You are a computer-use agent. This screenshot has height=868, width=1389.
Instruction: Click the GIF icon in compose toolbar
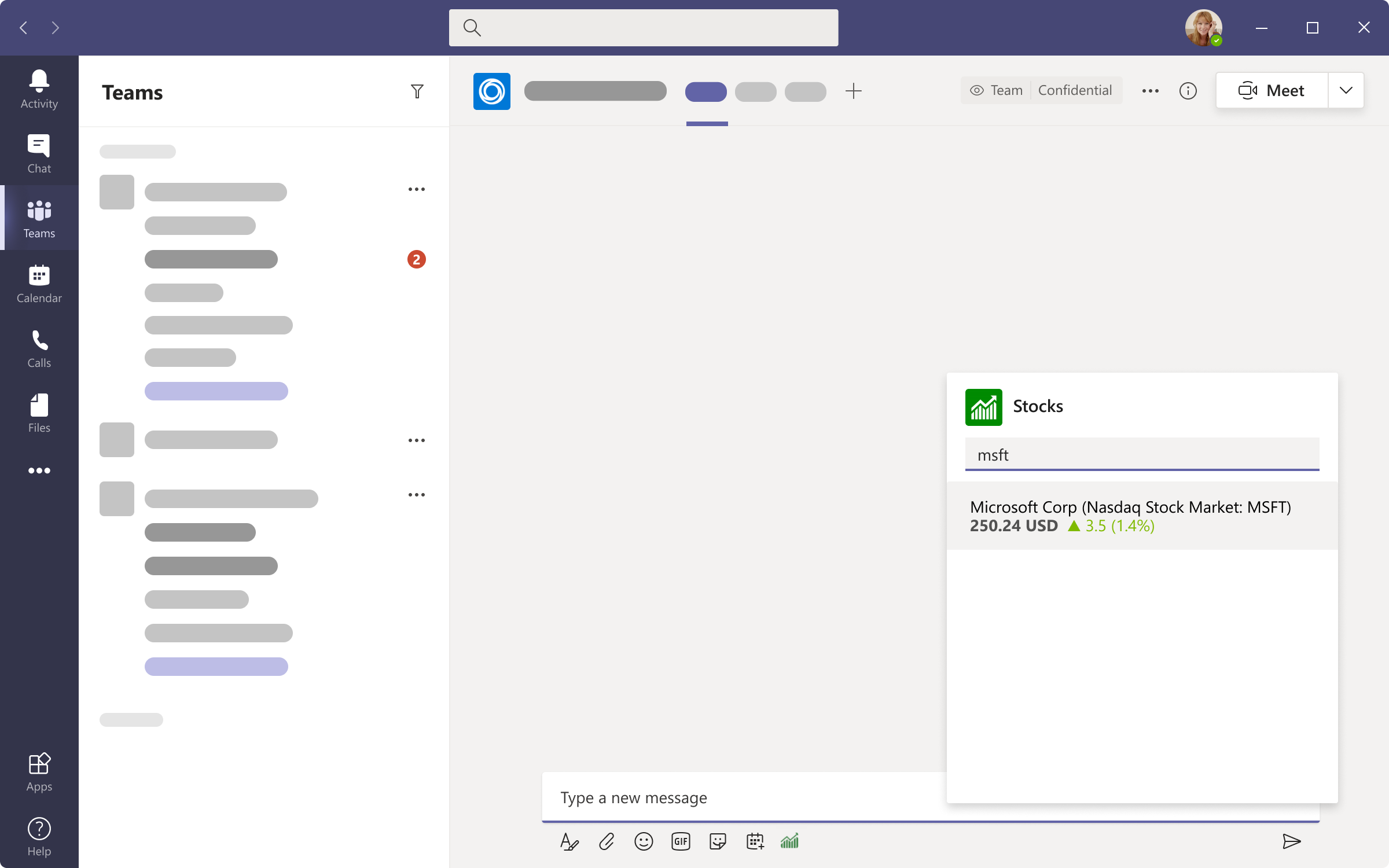[681, 841]
